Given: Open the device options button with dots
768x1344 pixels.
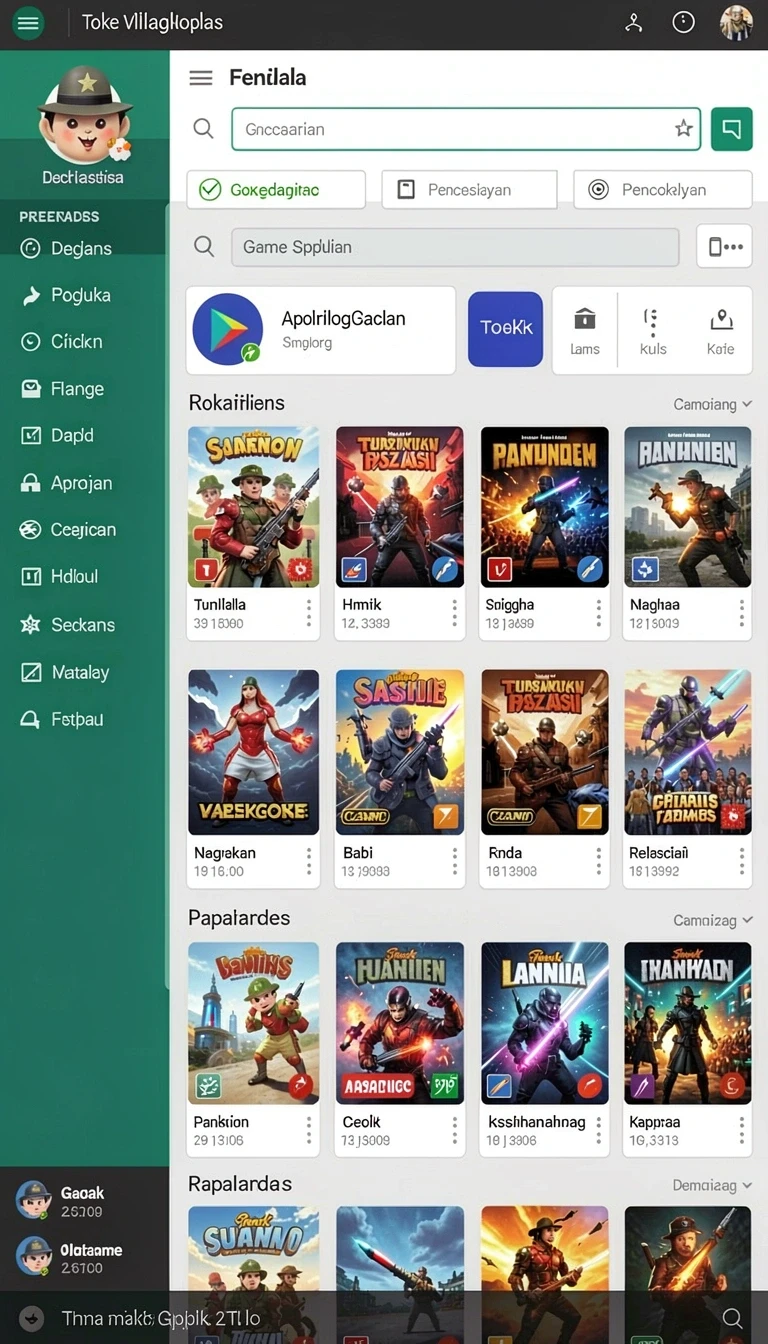Looking at the screenshot, I should pyautogui.click(x=724, y=246).
